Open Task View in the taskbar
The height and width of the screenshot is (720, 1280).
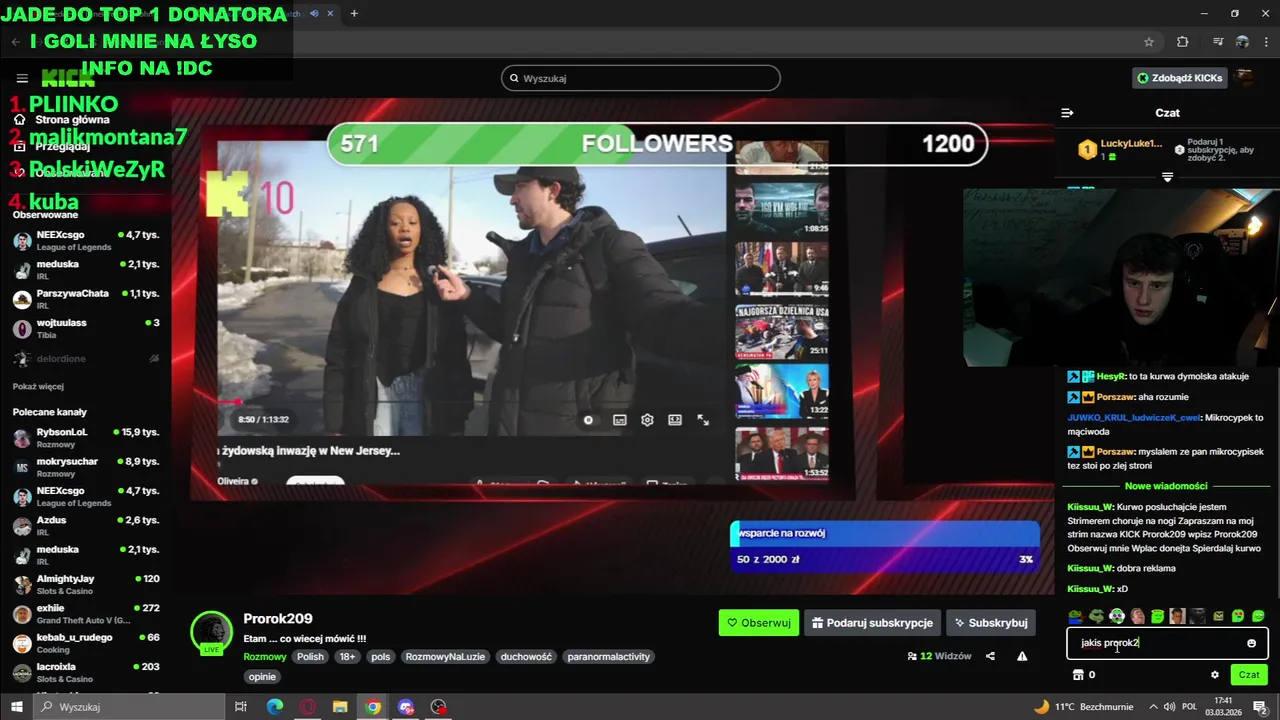click(x=241, y=707)
